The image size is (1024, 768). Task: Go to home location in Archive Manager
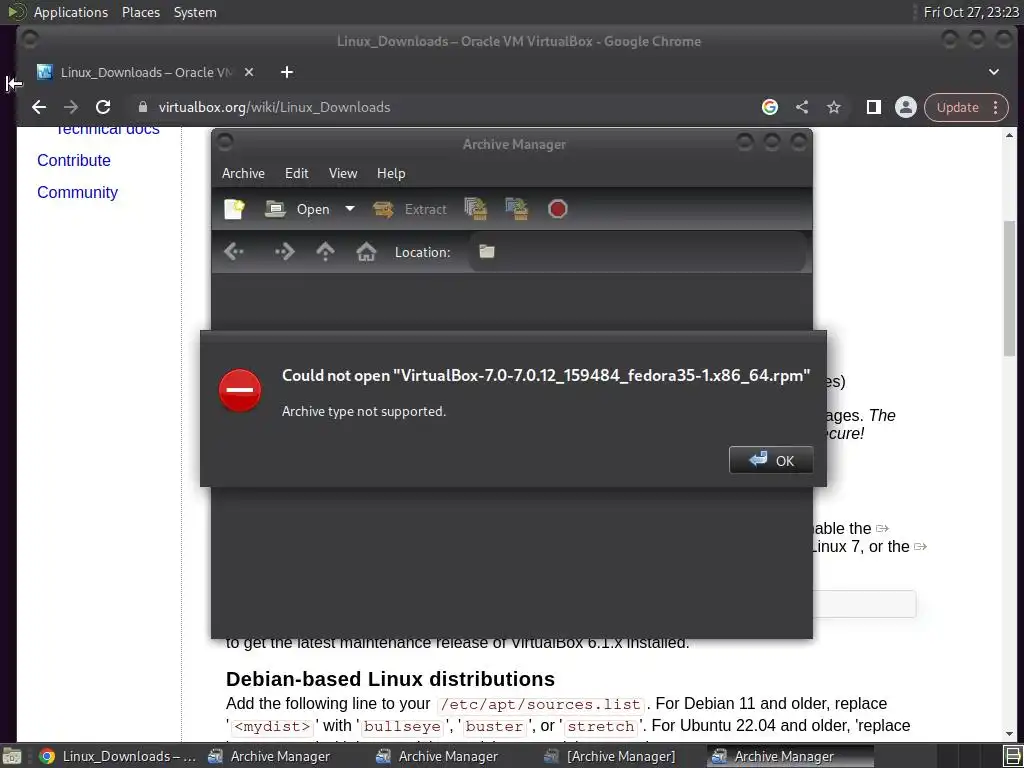tap(366, 251)
